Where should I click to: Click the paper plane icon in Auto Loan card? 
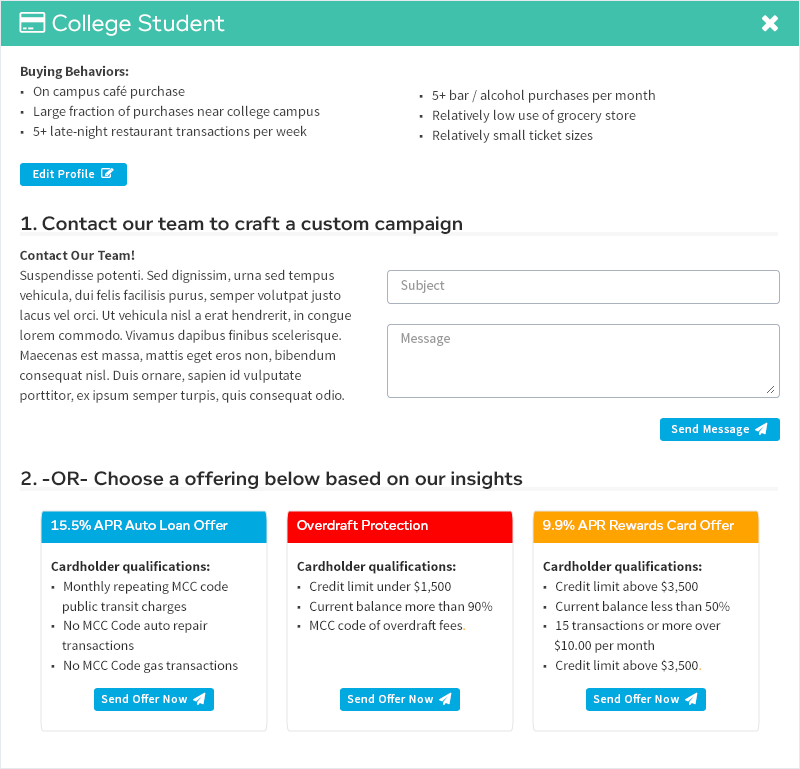[199, 699]
